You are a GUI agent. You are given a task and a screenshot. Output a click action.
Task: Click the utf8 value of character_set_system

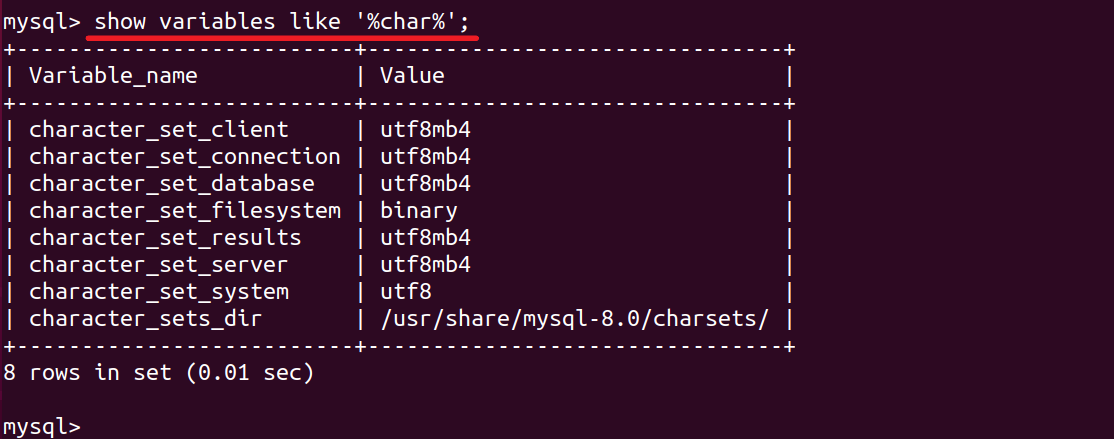pyautogui.click(x=405, y=291)
